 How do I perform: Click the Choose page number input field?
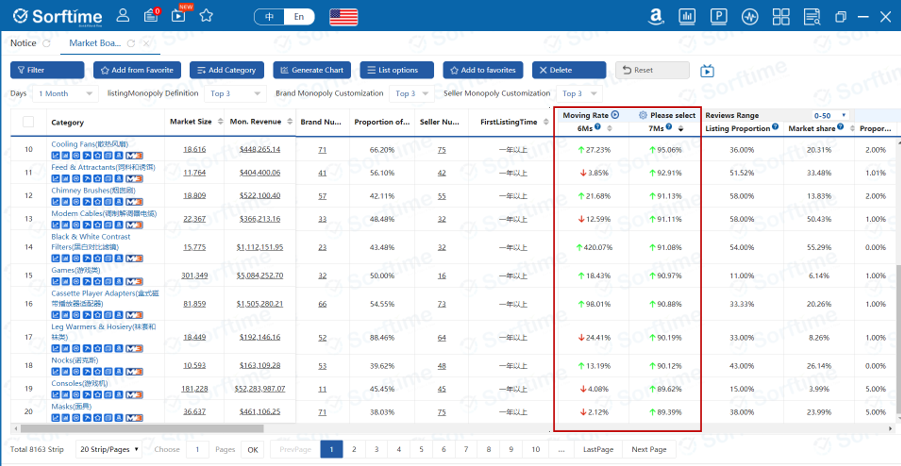(198, 449)
